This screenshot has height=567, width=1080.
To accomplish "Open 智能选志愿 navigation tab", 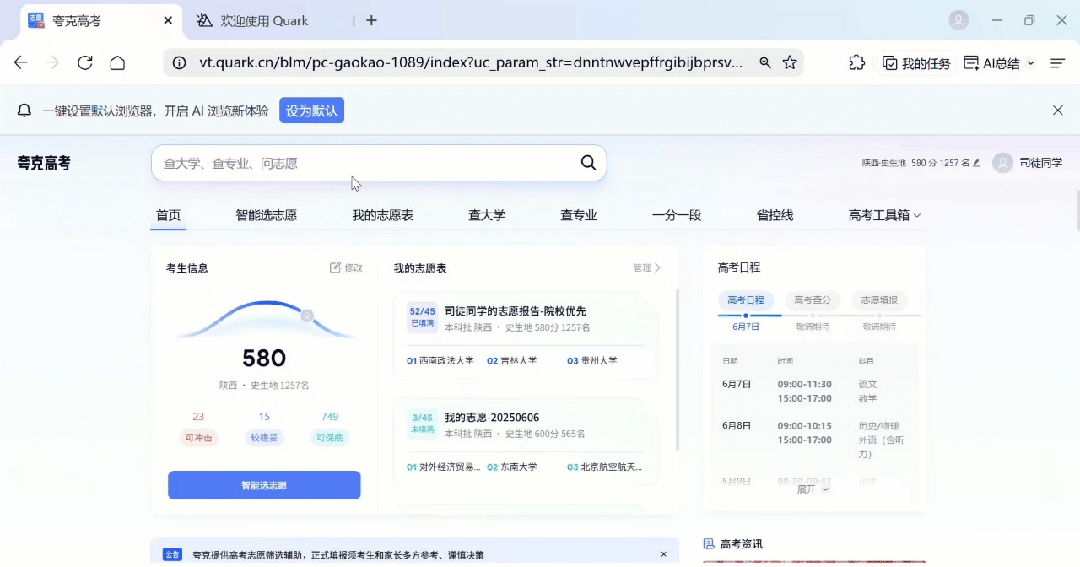I will [x=266, y=215].
